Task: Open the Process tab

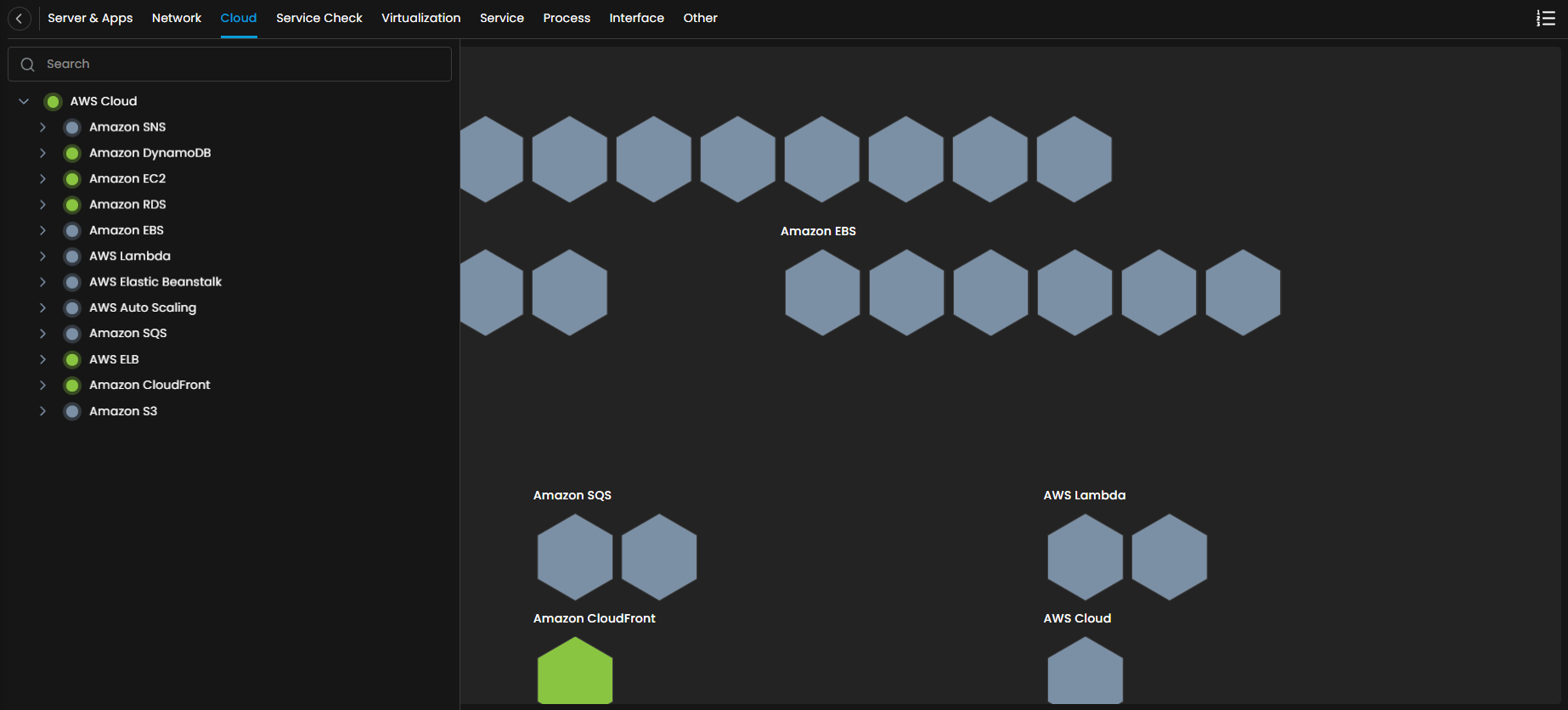Action: pyautogui.click(x=567, y=18)
